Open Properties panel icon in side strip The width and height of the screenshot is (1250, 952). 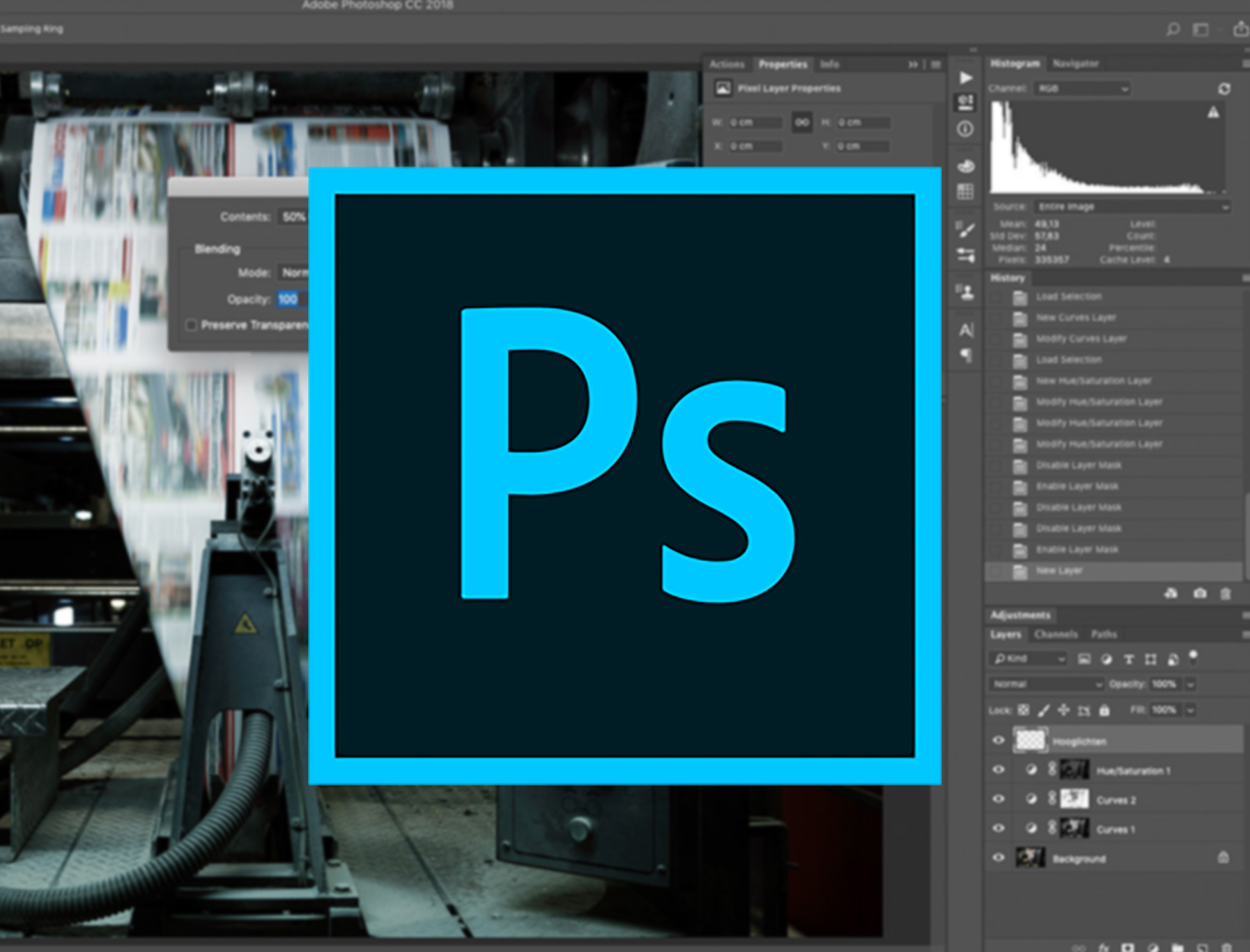[x=965, y=103]
